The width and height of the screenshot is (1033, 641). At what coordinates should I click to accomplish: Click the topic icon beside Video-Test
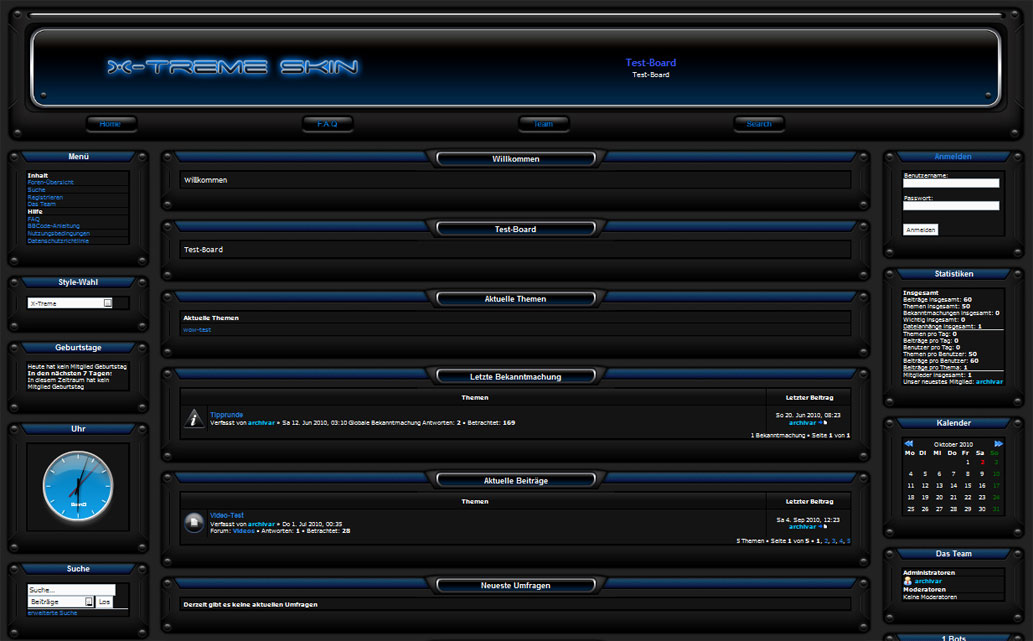coord(195,523)
